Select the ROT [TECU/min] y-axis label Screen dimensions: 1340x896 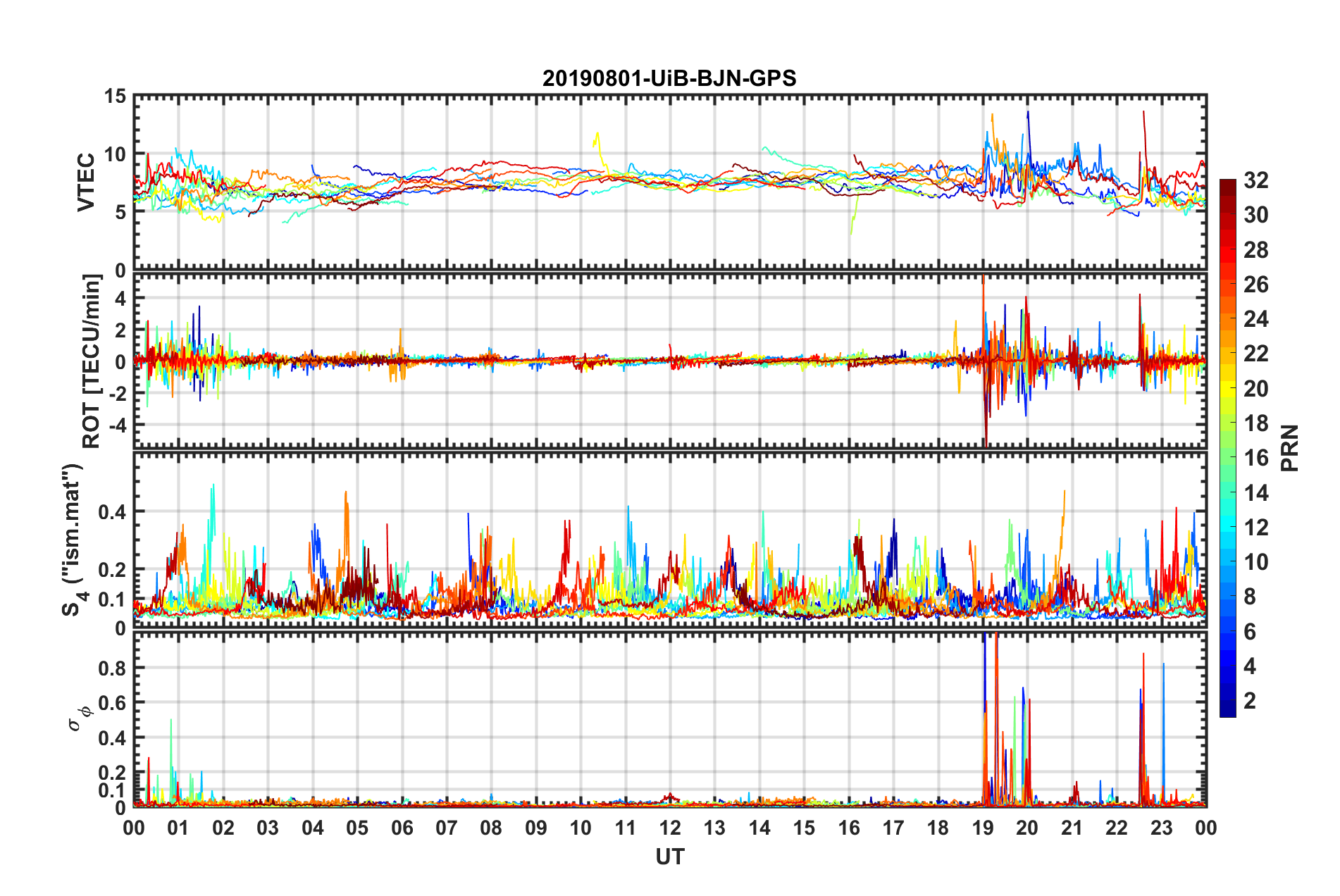coord(91,361)
